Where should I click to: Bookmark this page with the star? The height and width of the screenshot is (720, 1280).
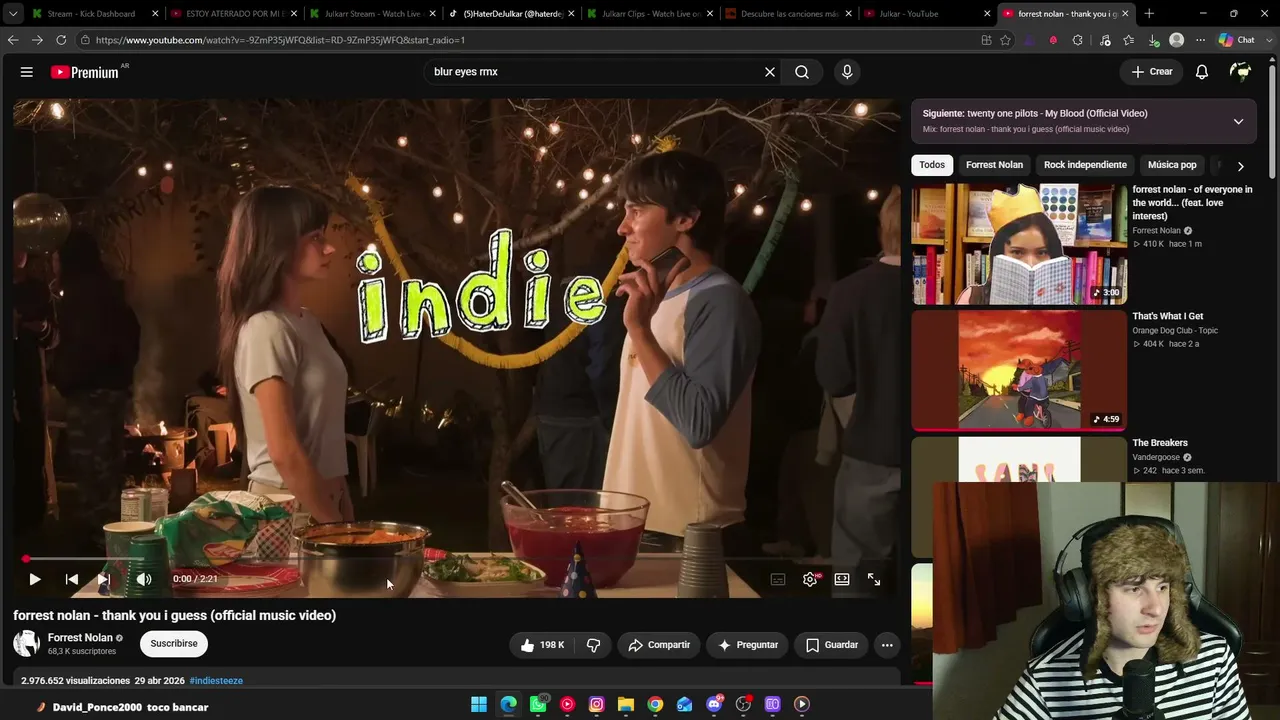click(x=1005, y=40)
